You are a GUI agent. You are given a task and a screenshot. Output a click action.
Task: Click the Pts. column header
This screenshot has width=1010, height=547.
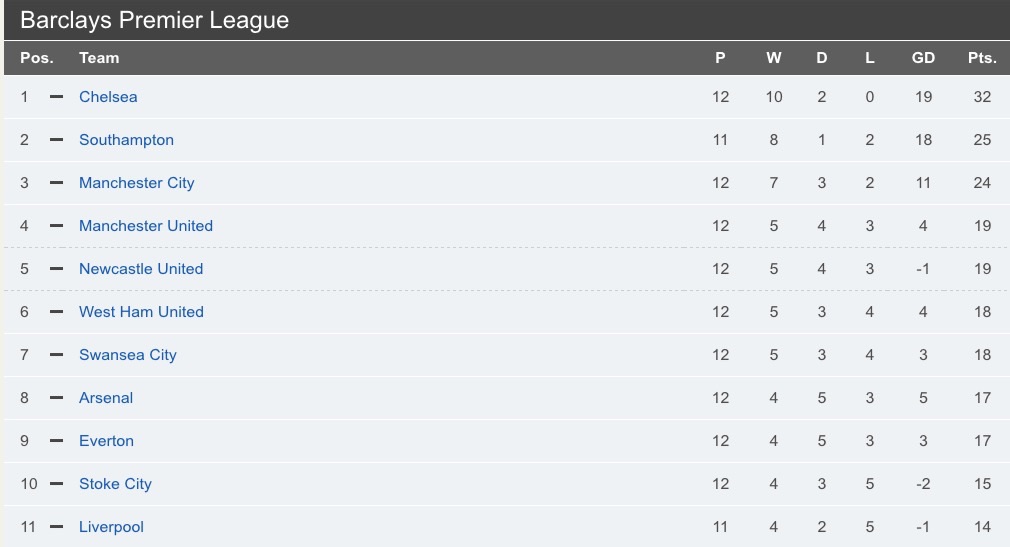(x=982, y=58)
